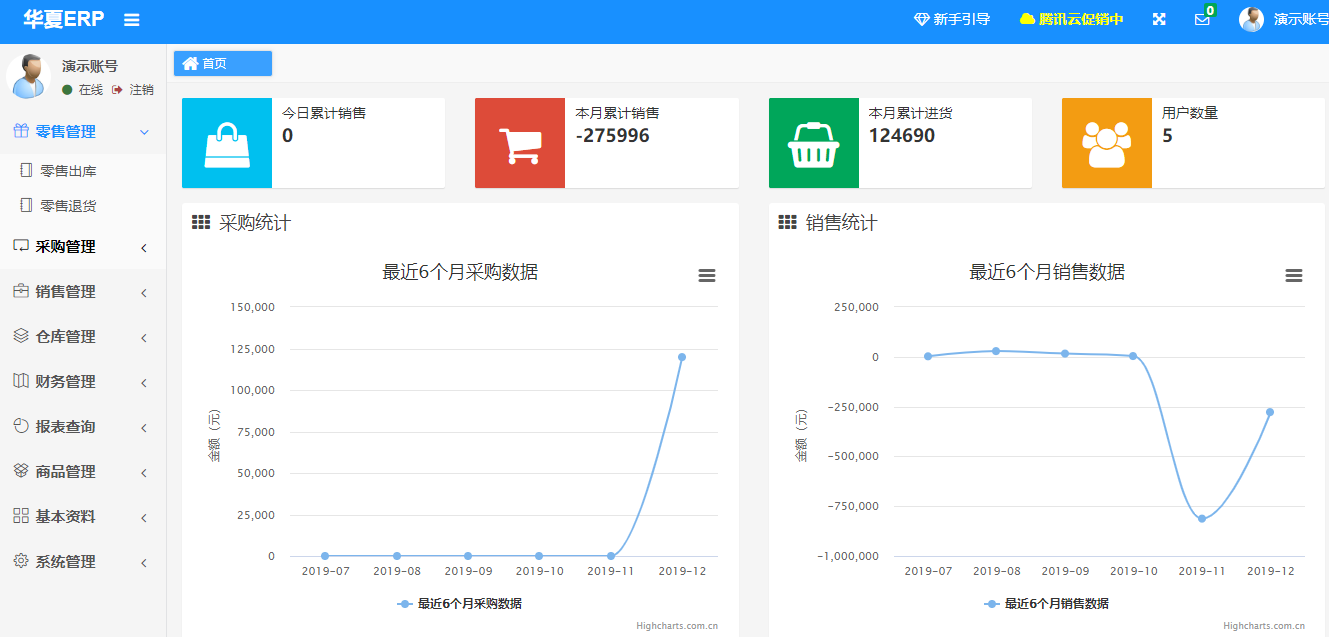Image resolution: width=1329 pixels, height=637 pixels.
Task: Open the purchase chart hamburger context menu
Action: 707,276
